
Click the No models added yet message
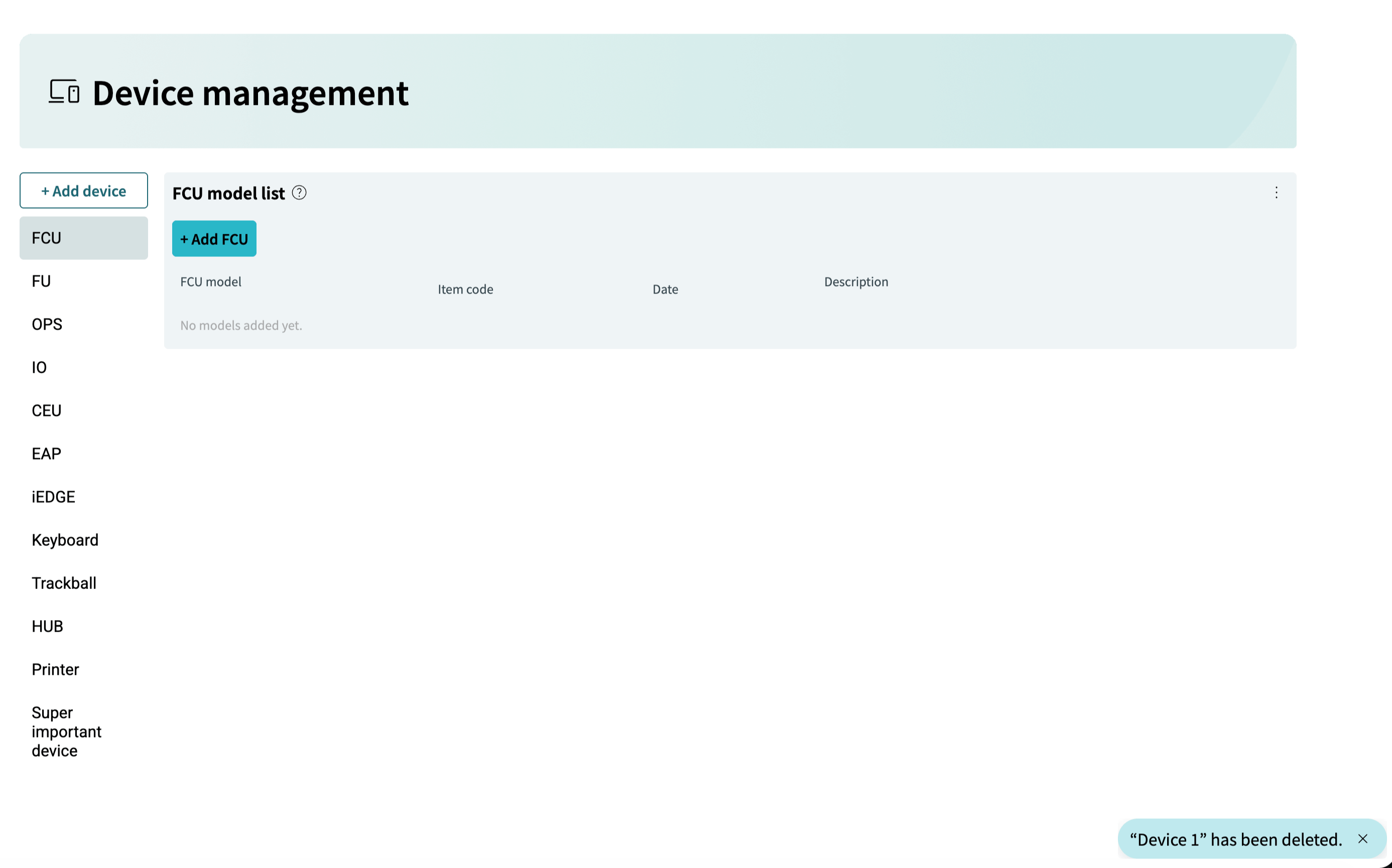[241, 326]
